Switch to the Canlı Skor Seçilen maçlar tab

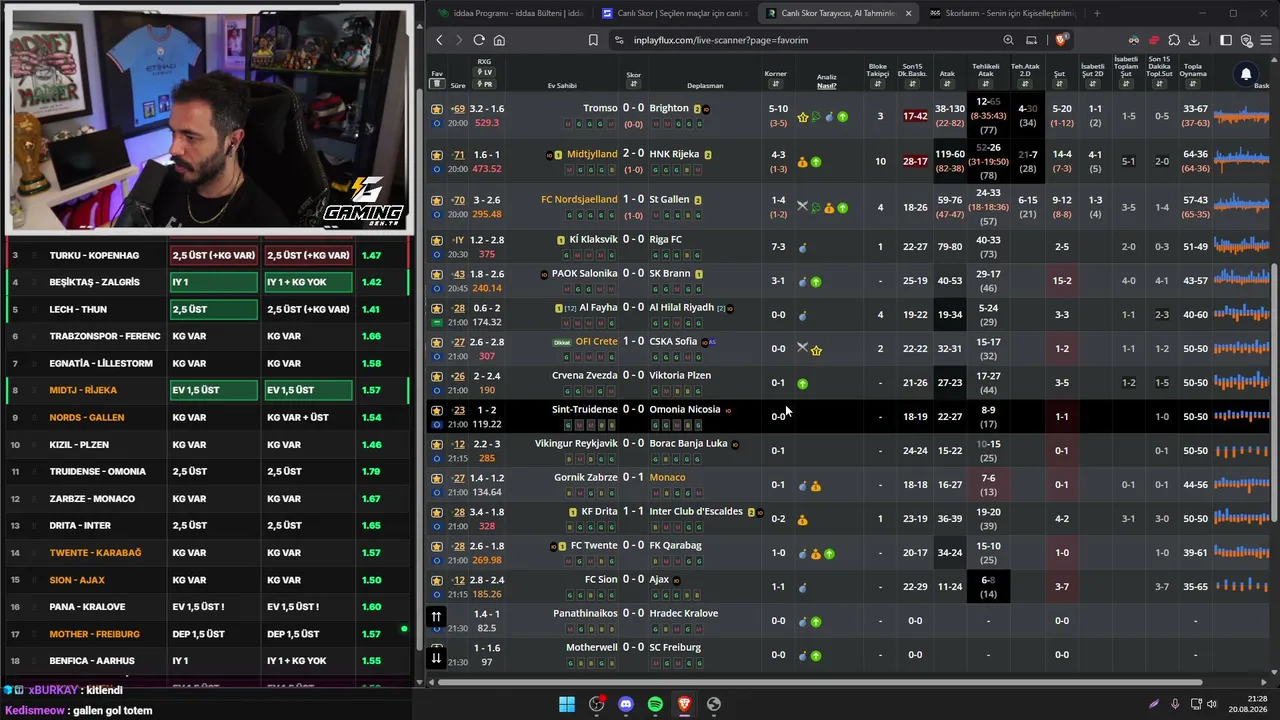673,13
